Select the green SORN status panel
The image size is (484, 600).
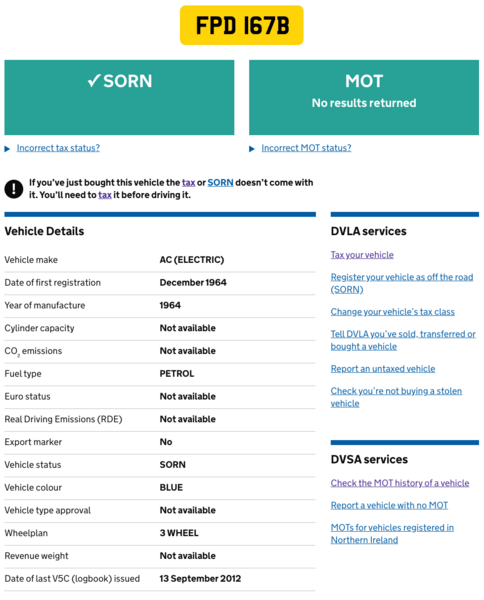119,97
